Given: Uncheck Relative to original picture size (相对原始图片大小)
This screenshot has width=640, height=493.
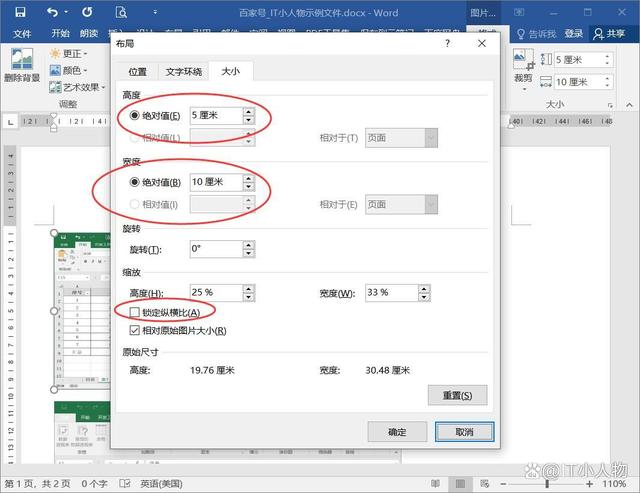Looking at the screenshot, I should 135,330.
